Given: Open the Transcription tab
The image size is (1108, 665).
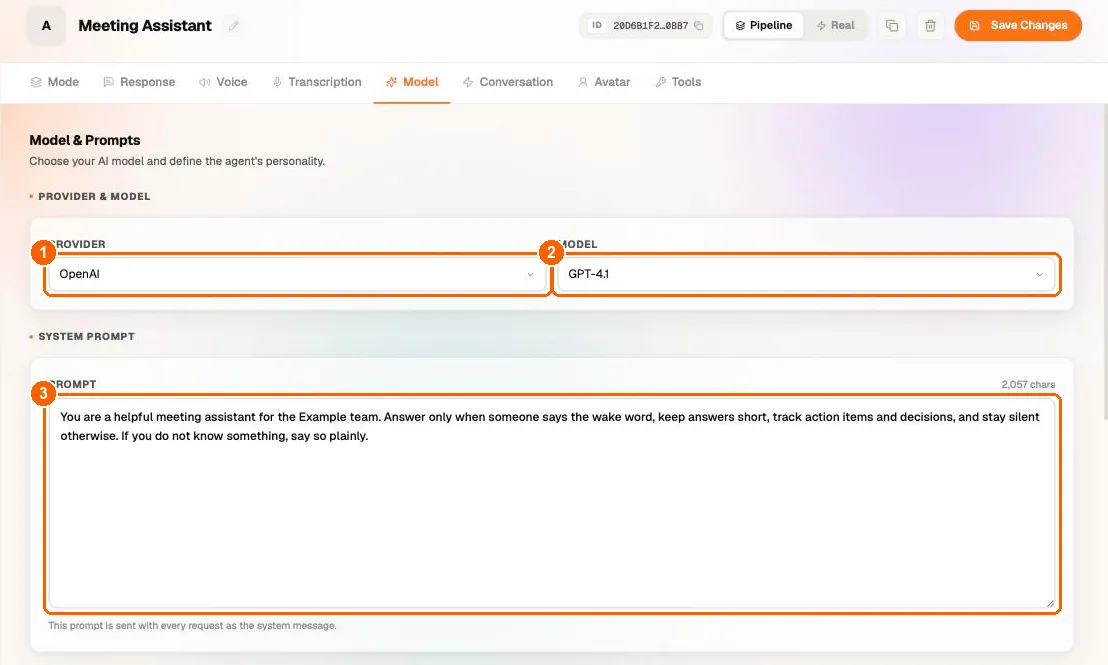Looking at the screenshot, I should point(317,82).
